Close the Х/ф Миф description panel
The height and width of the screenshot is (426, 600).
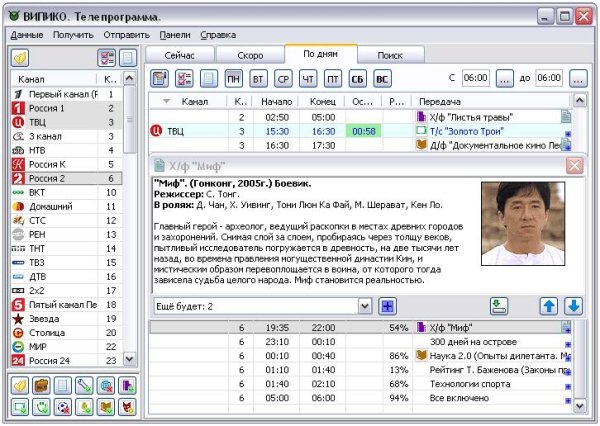[x=574, y=166]
